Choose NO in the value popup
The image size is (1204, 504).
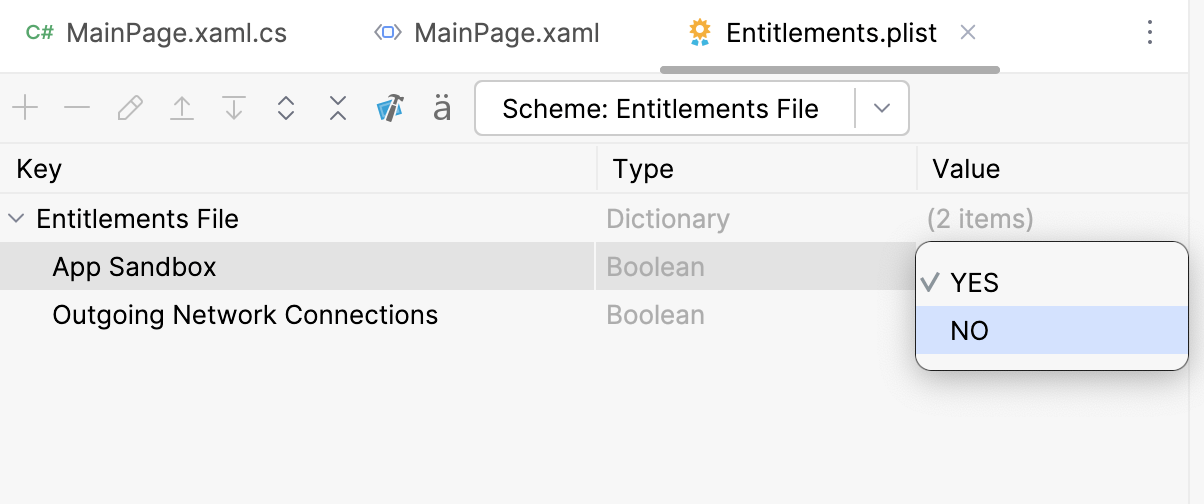pos(970,331)
